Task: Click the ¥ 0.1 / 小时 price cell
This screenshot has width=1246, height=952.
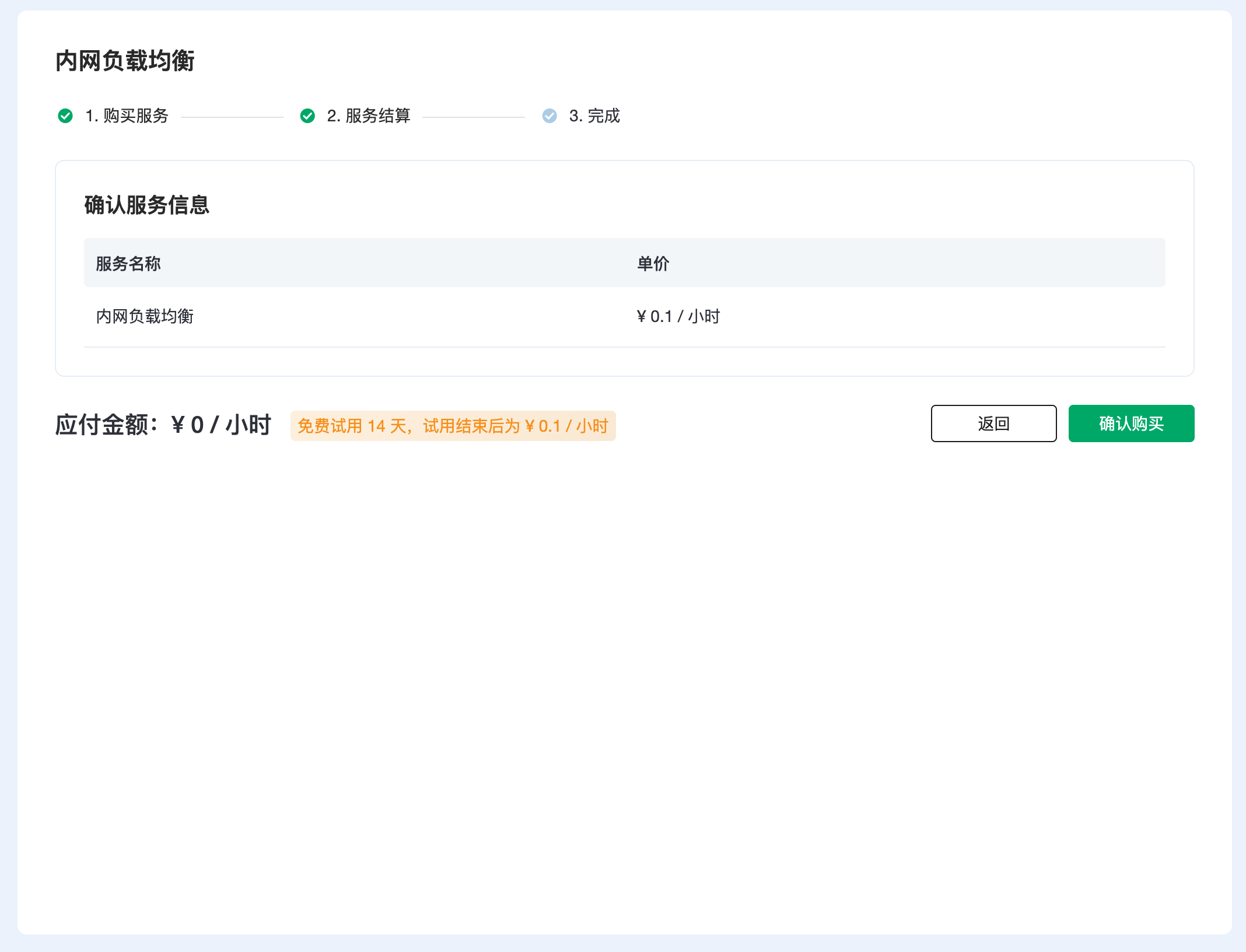Action: point(678,316)
